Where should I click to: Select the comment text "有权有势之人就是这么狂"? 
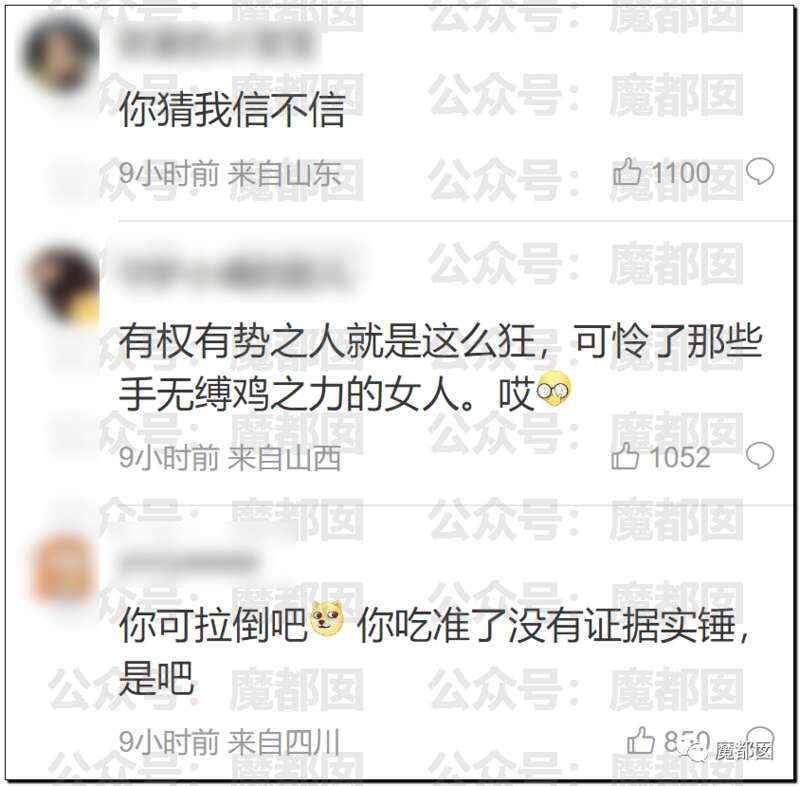pos(327,340)
